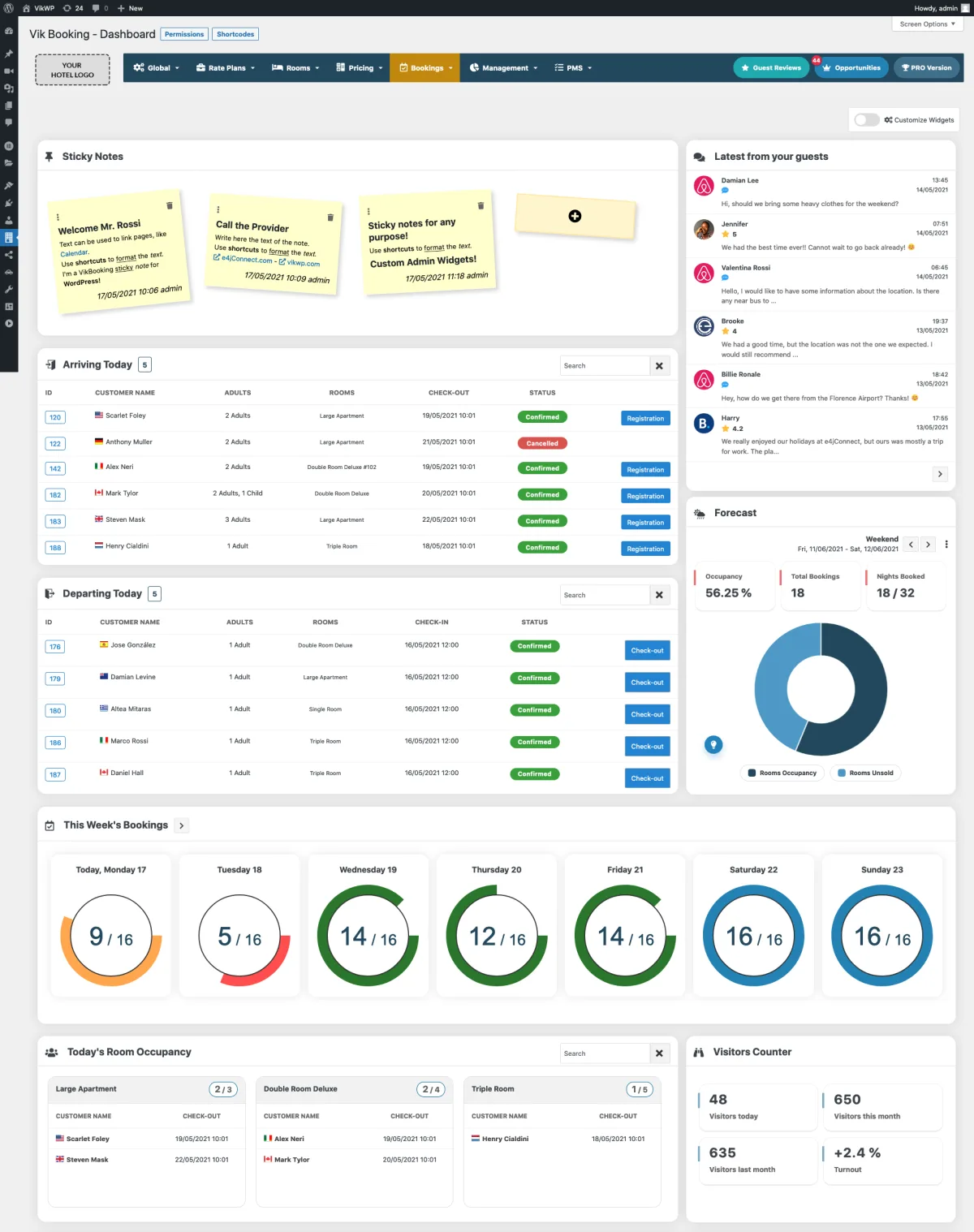Open the Dashboard icon in WordPress sidebar
This screenshot has width=974, height=1232.
pyautogui.click(x=8, y=31)
